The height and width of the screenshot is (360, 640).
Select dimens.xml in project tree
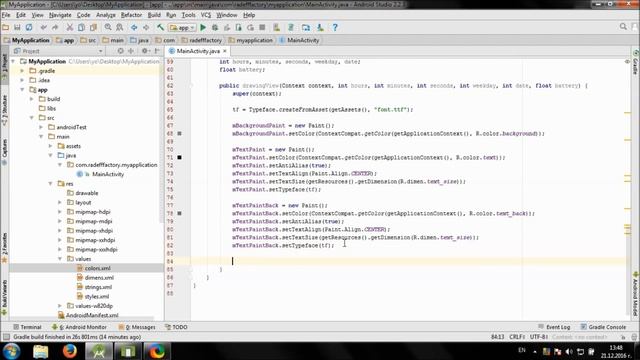99,278
